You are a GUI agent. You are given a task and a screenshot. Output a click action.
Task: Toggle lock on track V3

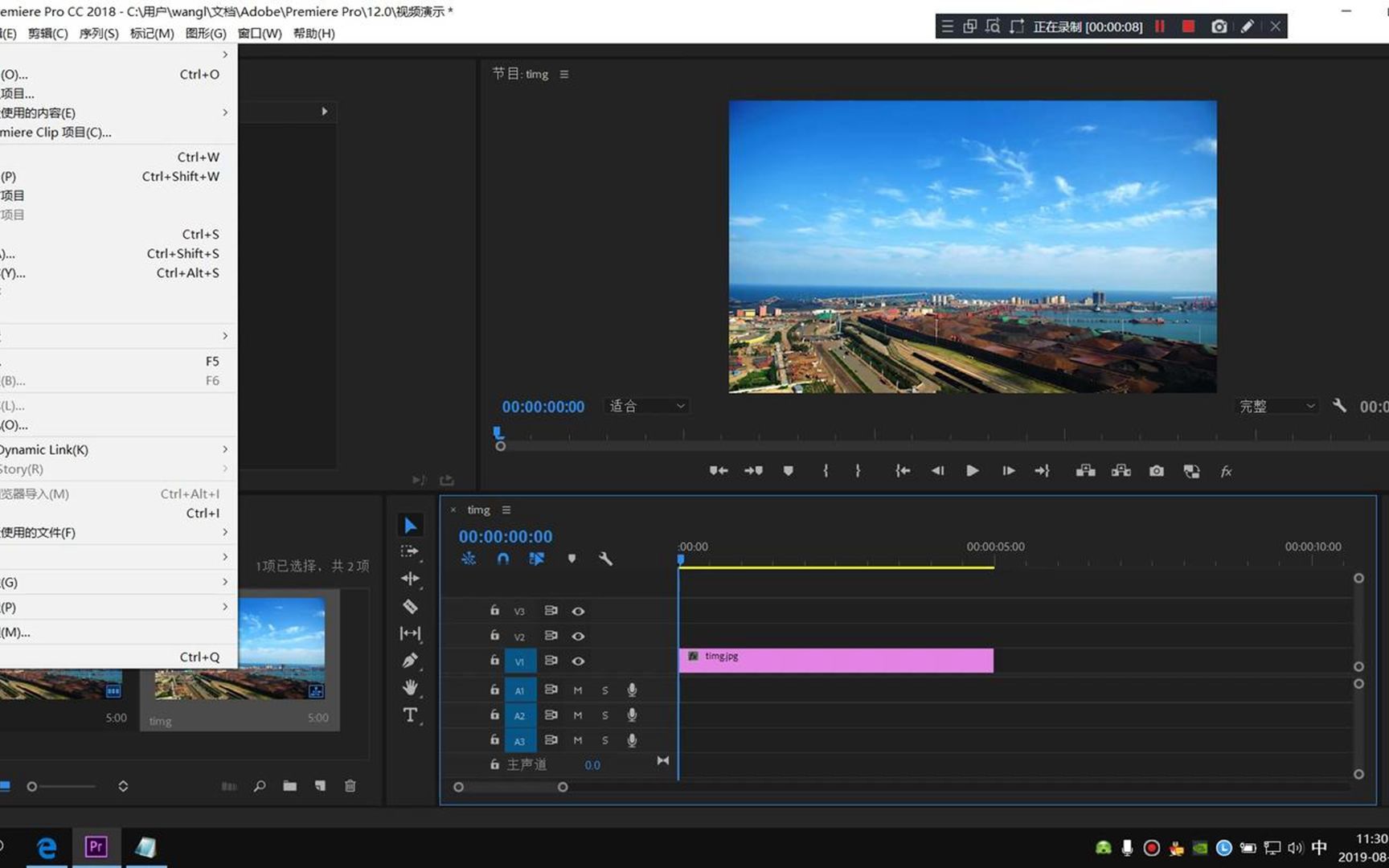[494, 611]
